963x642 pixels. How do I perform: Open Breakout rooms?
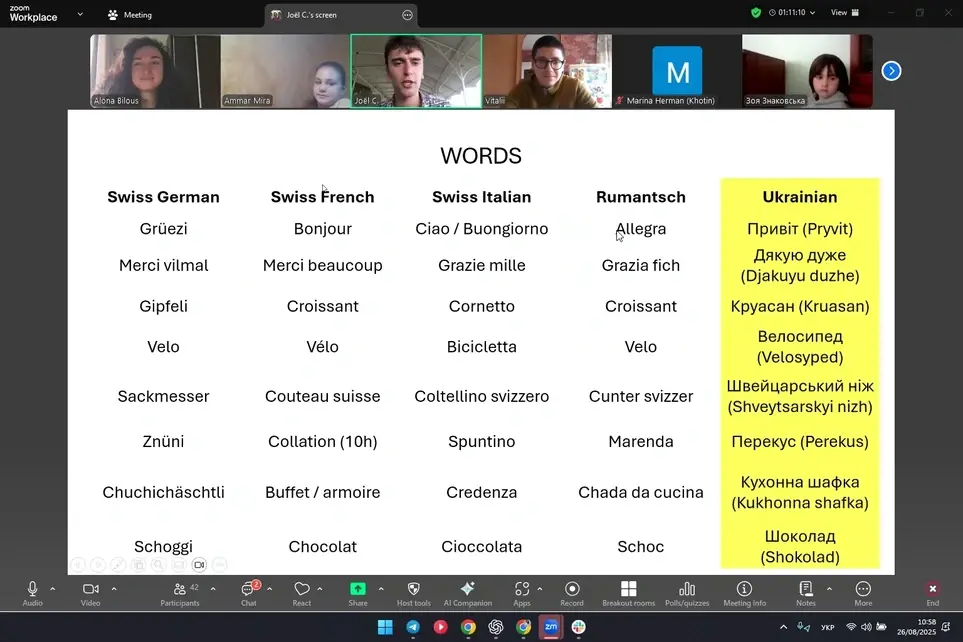(x=628, y=590)
